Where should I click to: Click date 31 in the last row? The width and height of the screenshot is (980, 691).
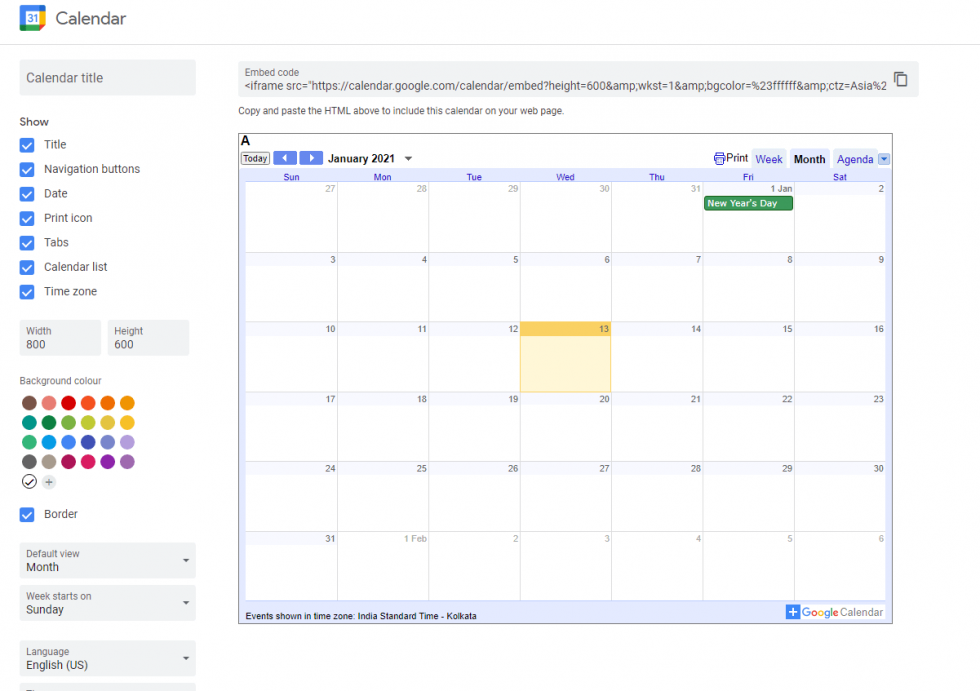click(x=291, y=566)
